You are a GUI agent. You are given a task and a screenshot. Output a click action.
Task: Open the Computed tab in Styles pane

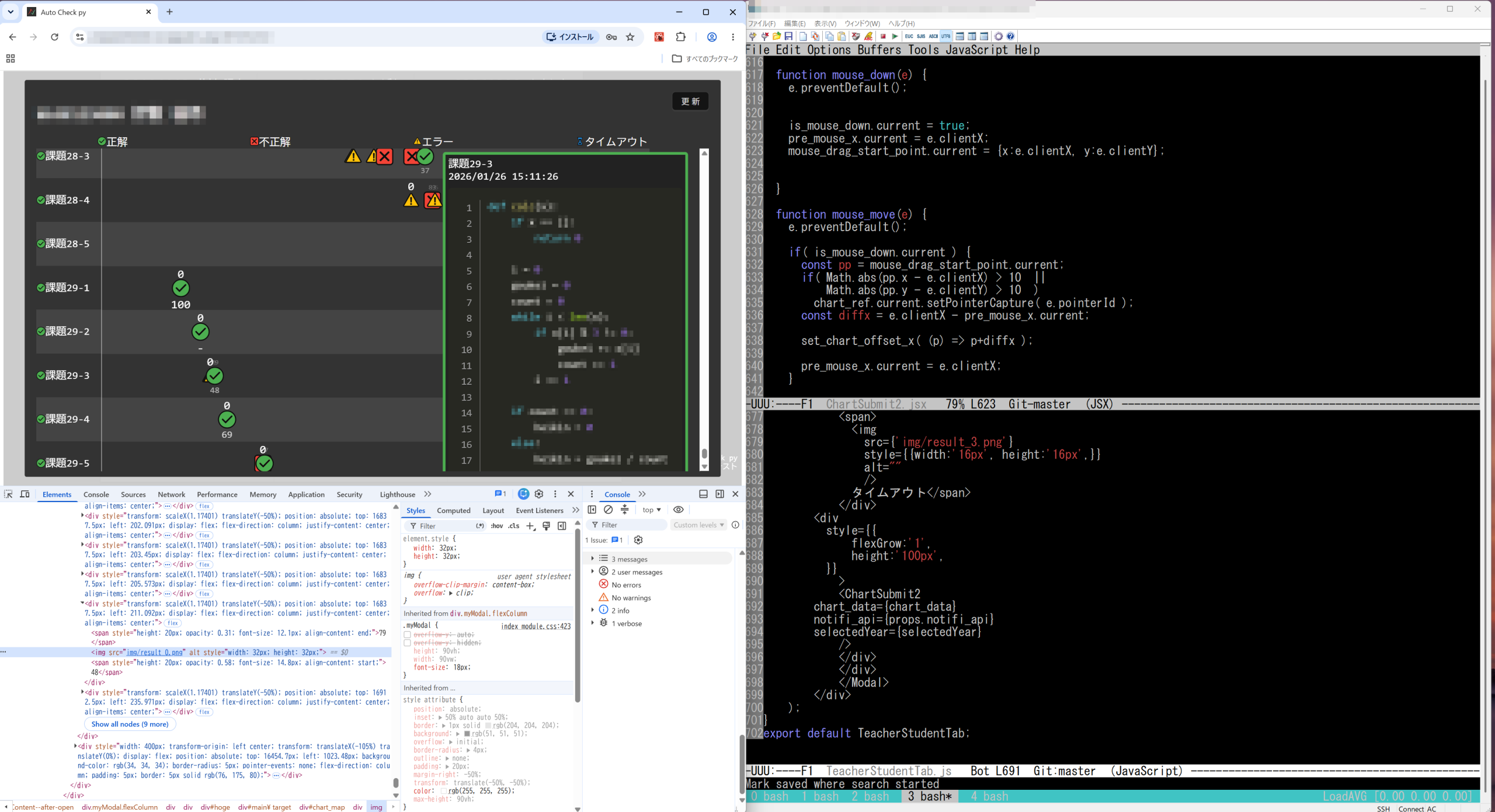pos(454,510)
